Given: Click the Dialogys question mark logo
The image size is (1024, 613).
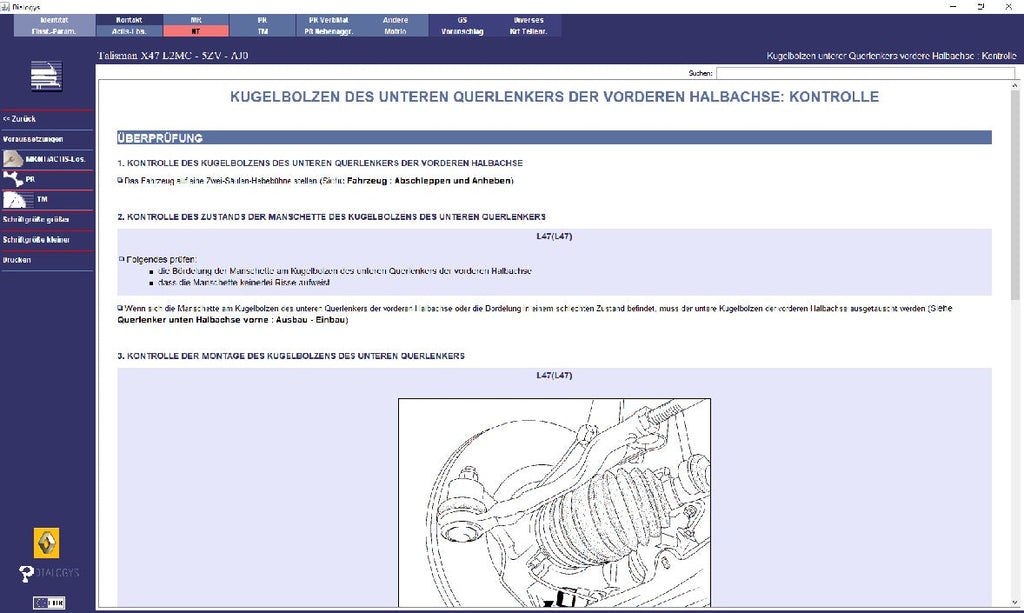Looking at the screenshot, I should [x=27, y=573].
